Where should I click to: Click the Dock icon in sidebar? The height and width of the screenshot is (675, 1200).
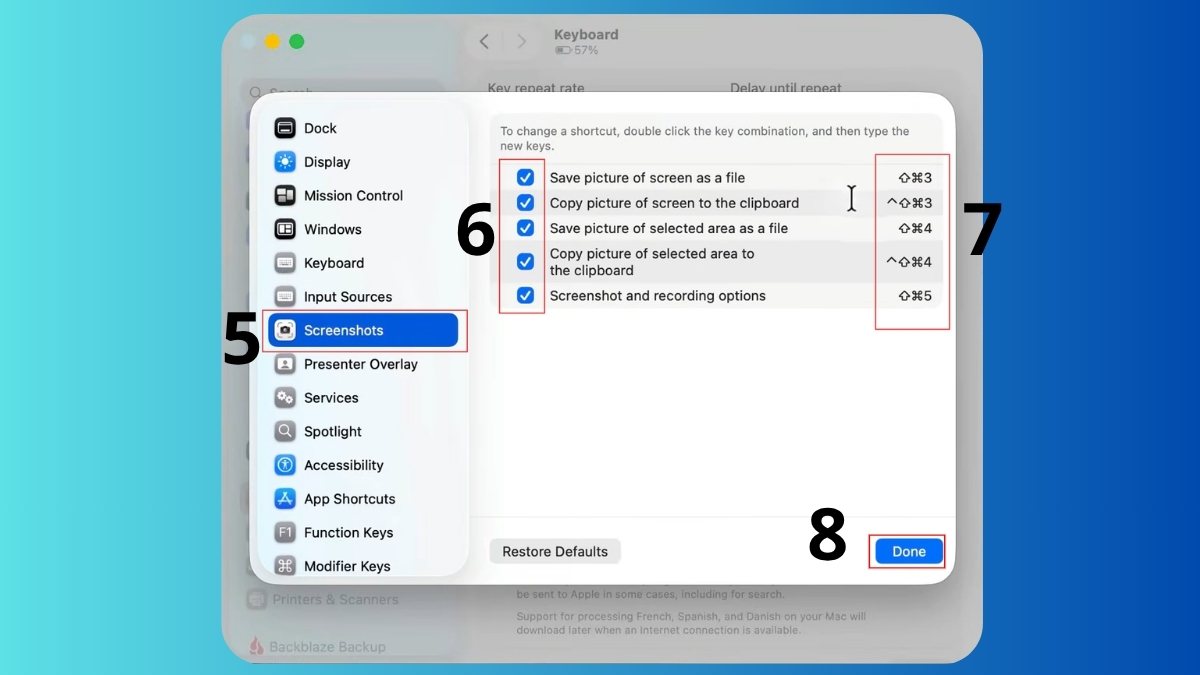click(x=286, y=128)
